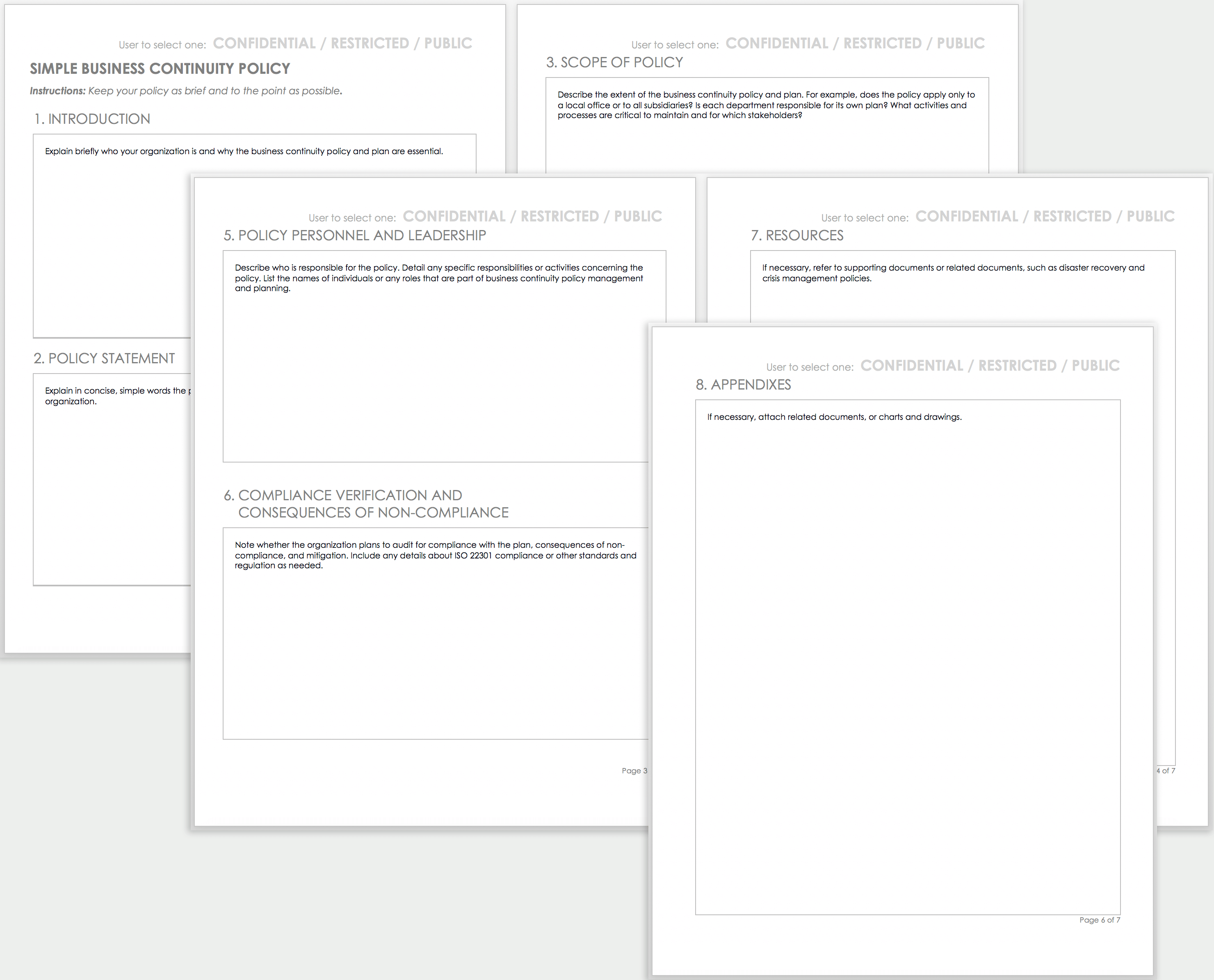Click inside the Appendixes text box
The image size is (1214, 980).
point(907,649)
